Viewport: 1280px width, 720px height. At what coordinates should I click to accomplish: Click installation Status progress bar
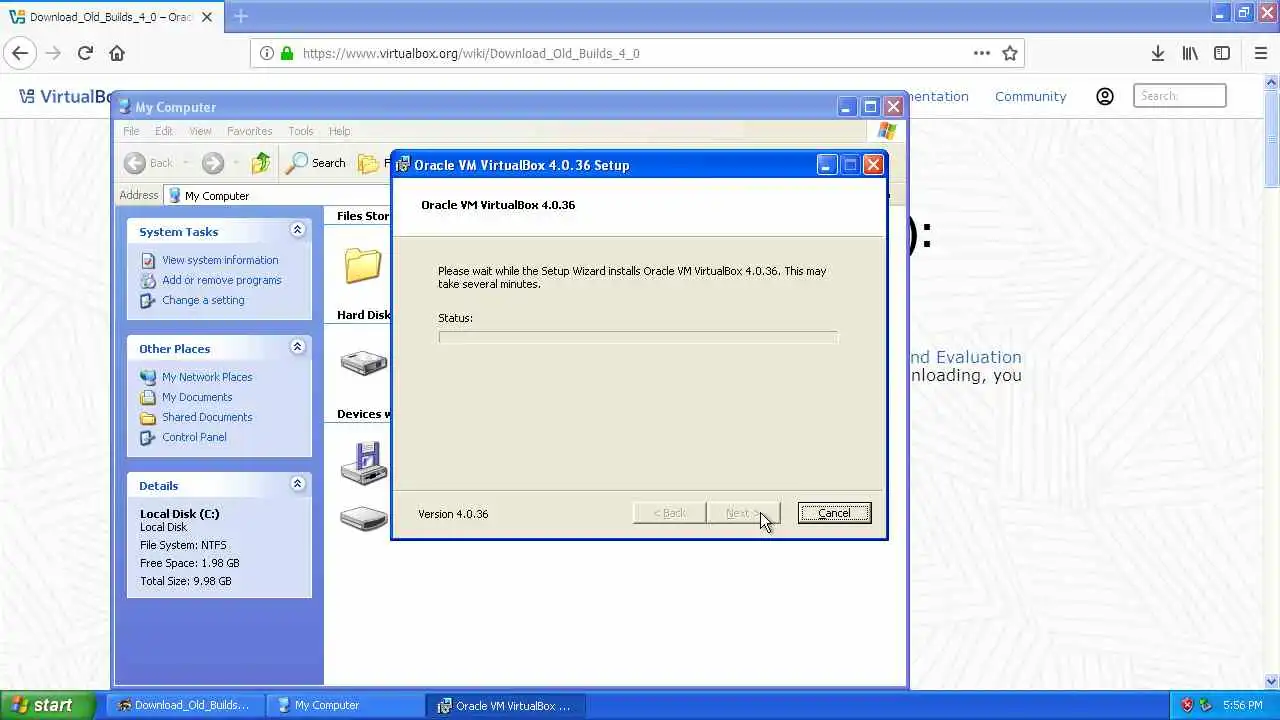tap(638, 337)
